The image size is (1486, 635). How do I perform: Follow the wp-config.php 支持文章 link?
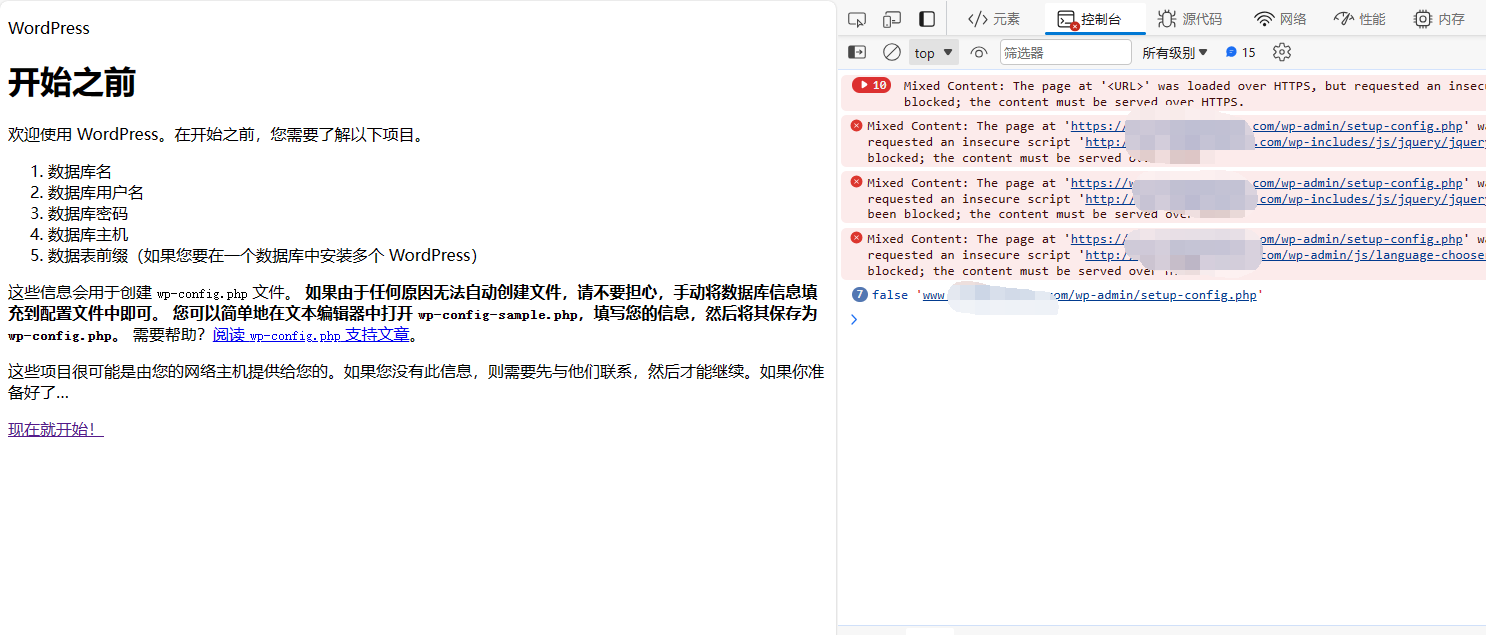(x=314, y=334)
